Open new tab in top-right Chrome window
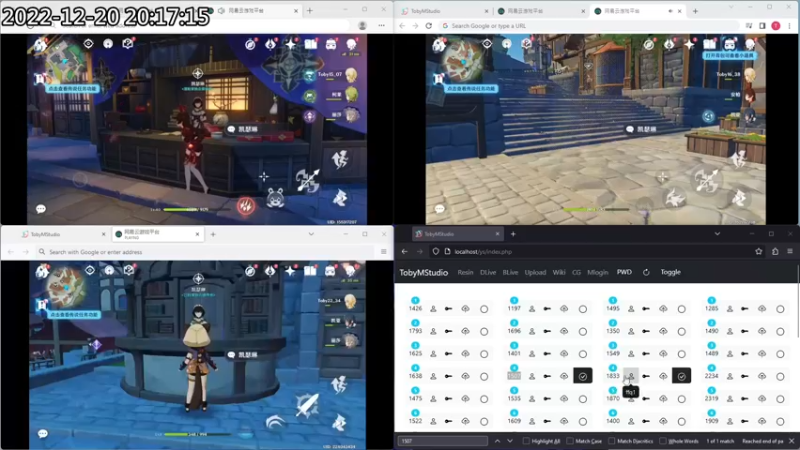 [x=695, y=11]
